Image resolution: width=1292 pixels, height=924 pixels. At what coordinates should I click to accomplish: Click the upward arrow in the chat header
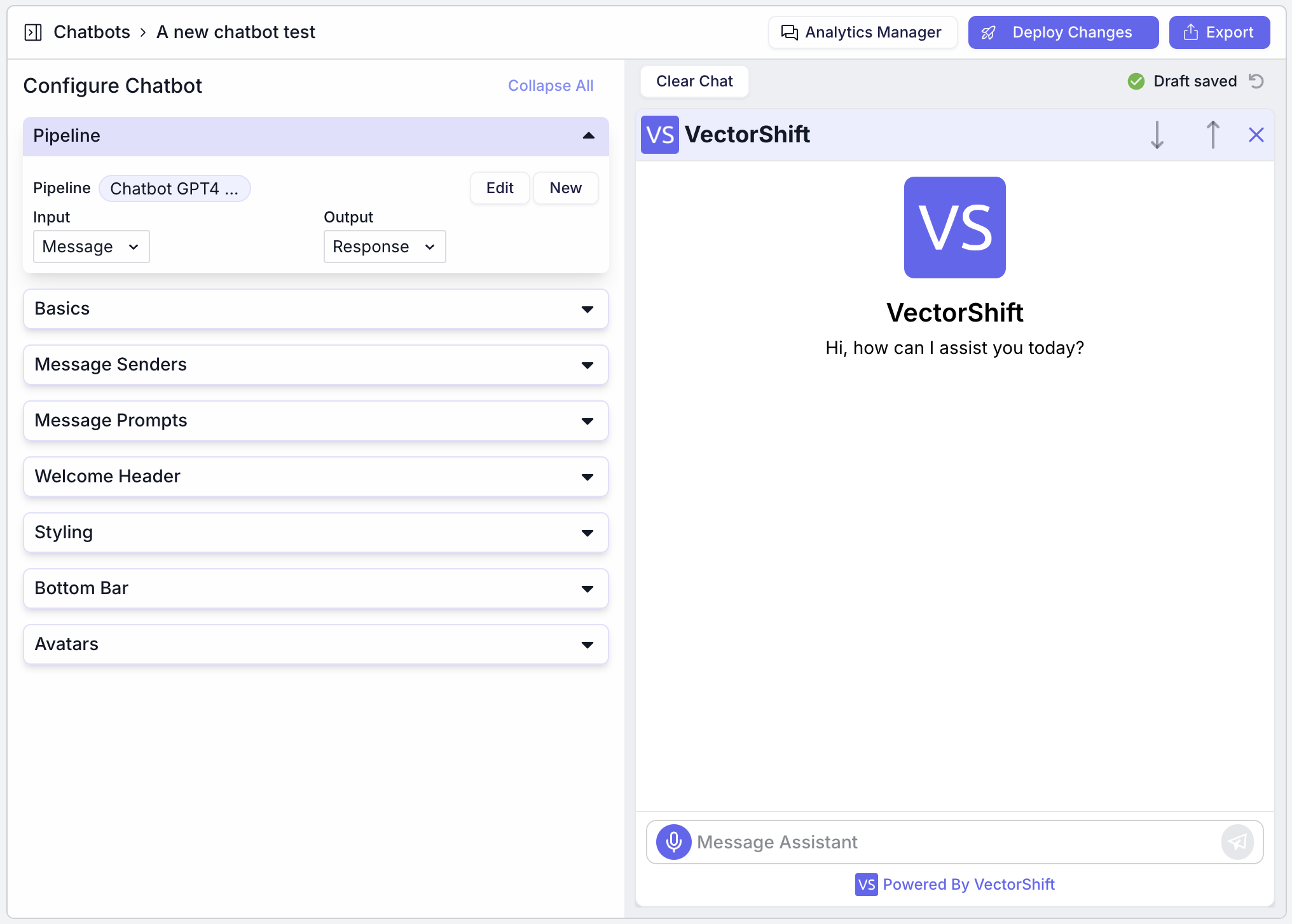(x=1213, y=135)
